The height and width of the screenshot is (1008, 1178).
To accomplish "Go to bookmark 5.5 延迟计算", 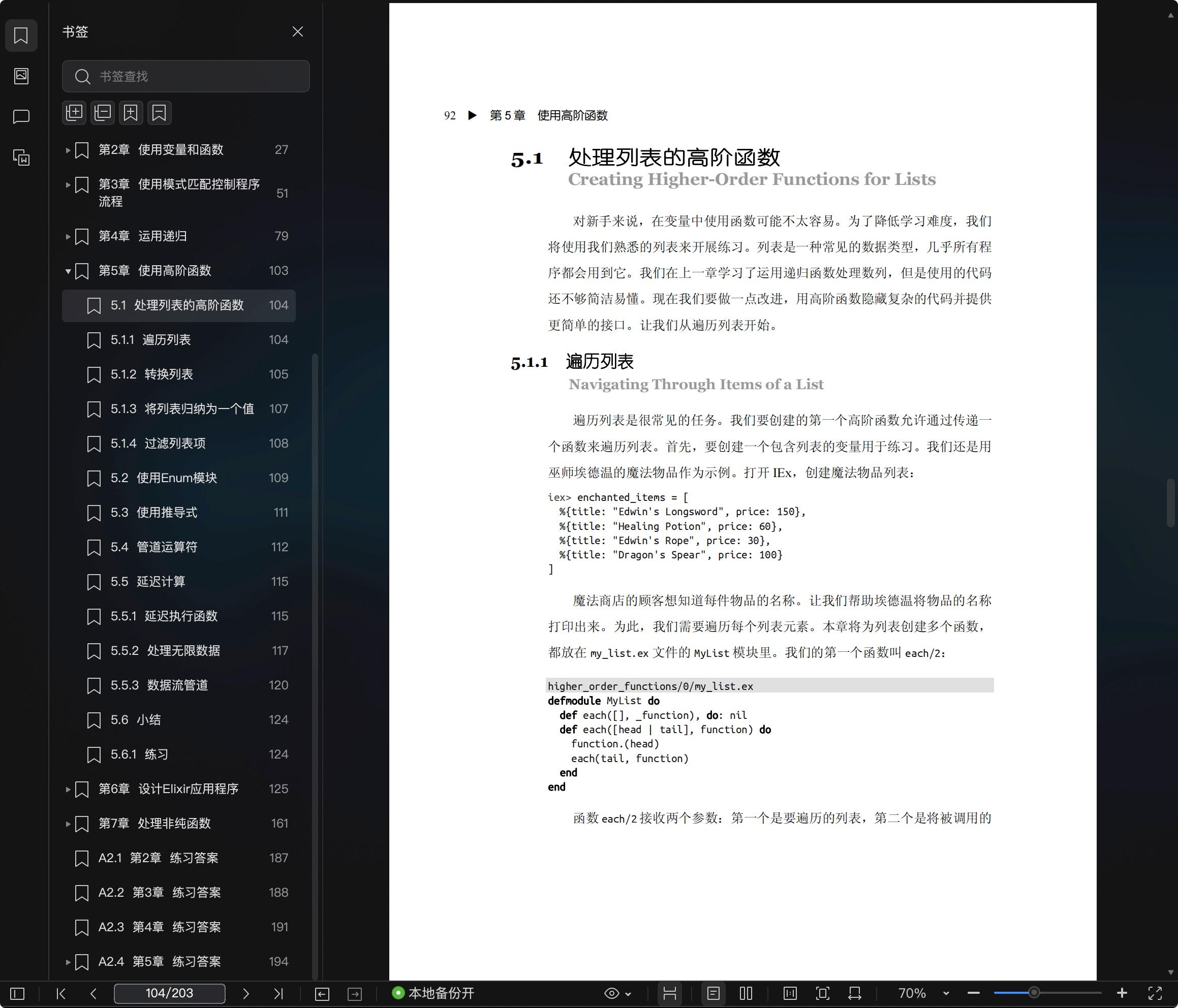I will [178, 582].
